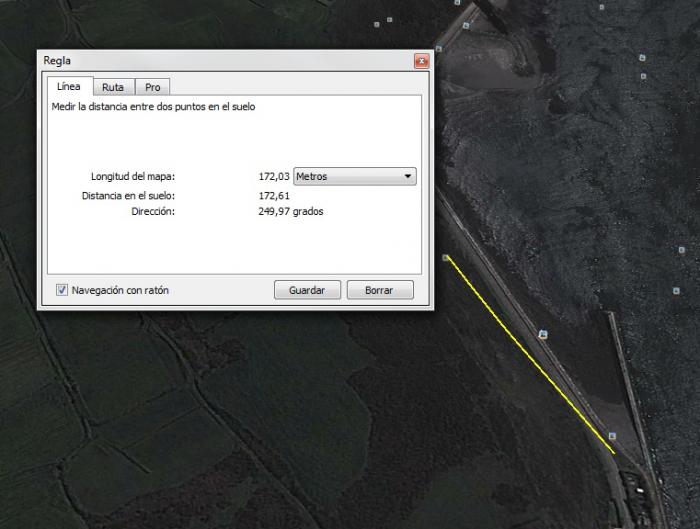Image resolution: width=700 pixels, height=529 pixels.
Task: Toggle Navegación con ratón checkbox
Action: [62, 290]
